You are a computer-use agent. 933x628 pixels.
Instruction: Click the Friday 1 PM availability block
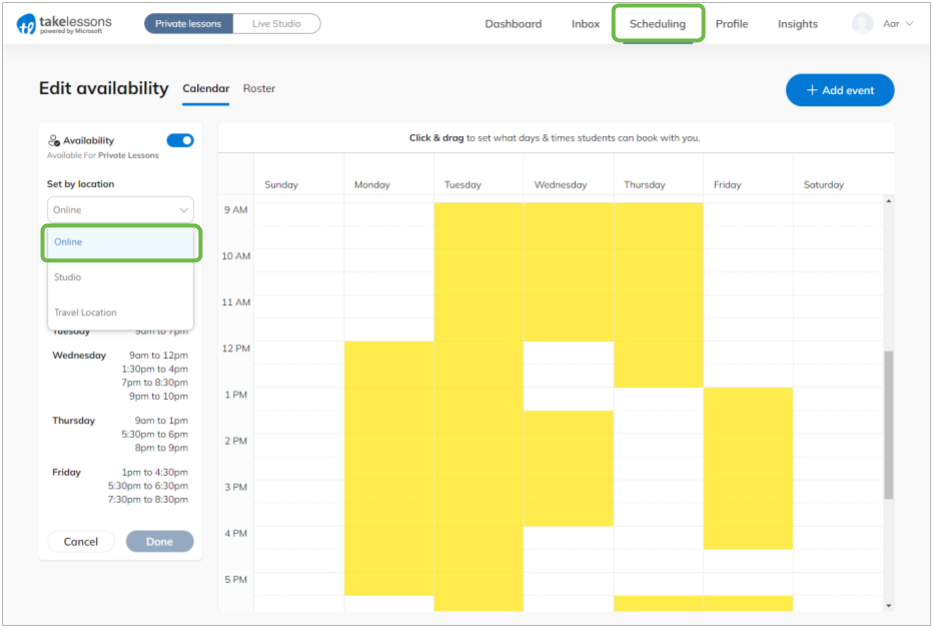point(748,468)
